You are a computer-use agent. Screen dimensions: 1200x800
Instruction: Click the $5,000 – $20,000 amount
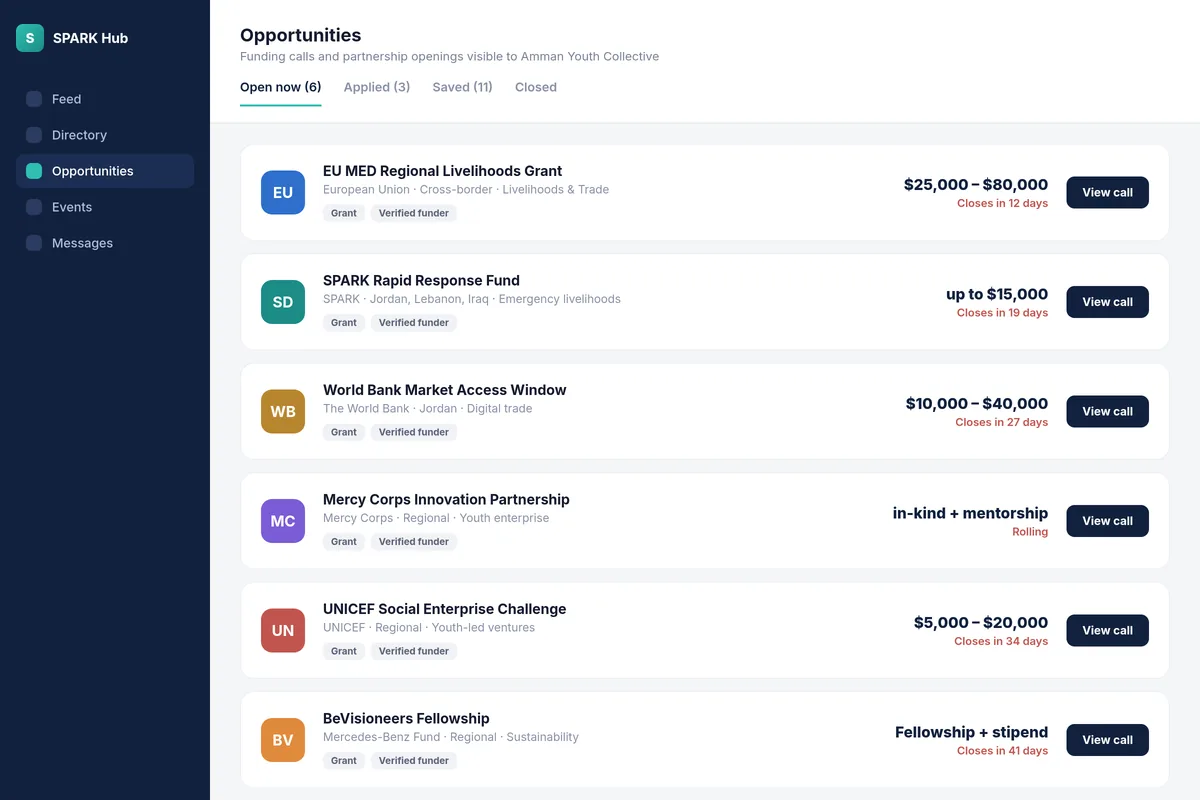981,622
